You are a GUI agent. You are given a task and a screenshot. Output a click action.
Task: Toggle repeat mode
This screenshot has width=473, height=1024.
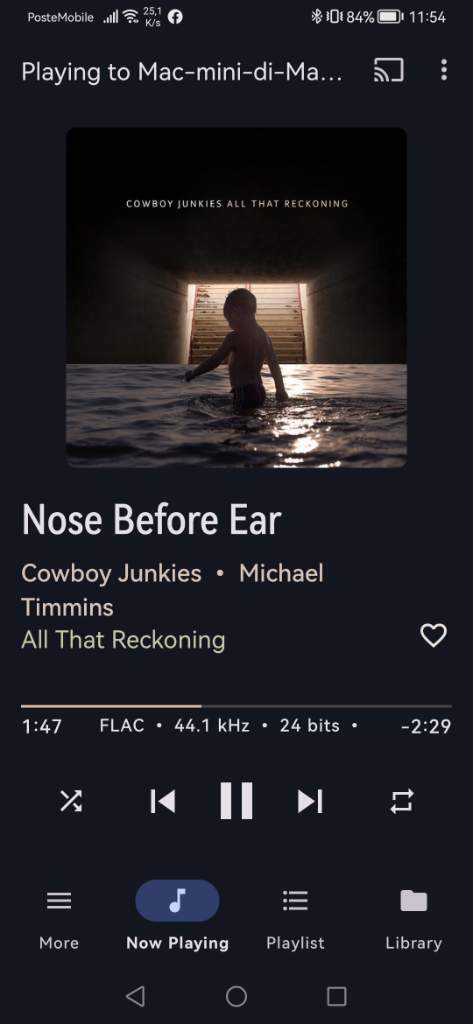click(402, 801)
